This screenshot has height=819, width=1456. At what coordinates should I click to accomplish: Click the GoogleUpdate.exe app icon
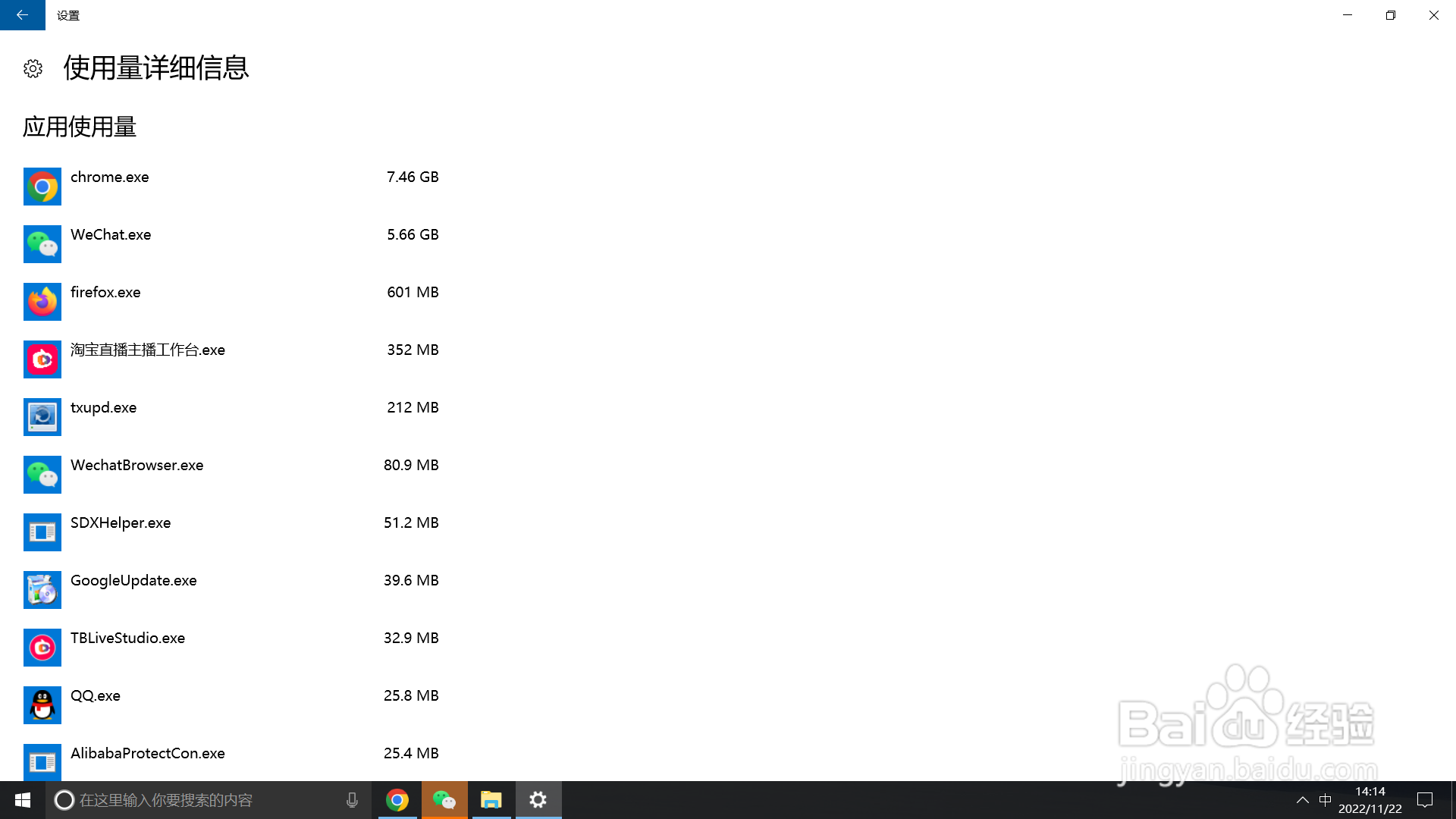click(x=42, y=590)
